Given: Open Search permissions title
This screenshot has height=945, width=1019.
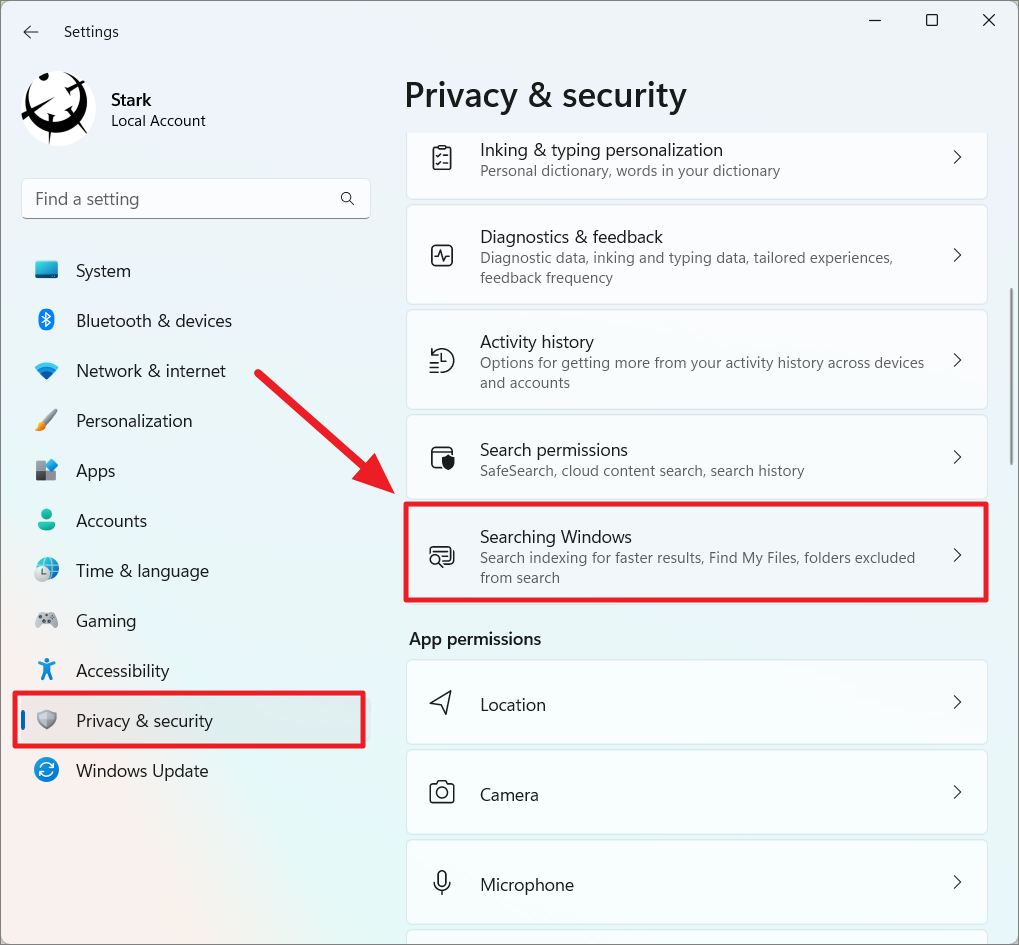Looking at the screenshot, I should click(554, 450).
